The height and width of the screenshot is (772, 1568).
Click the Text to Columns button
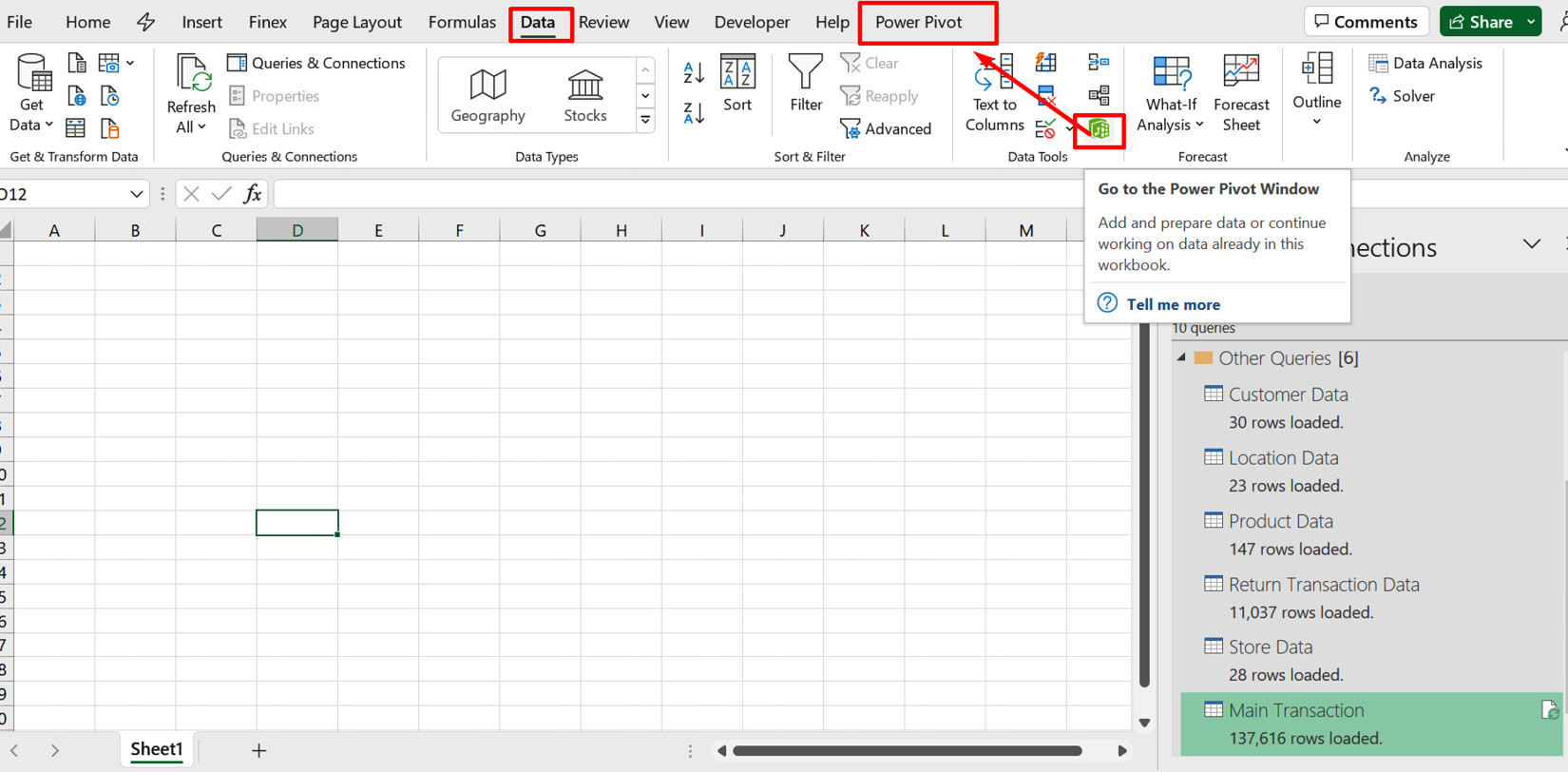point(994,94)
